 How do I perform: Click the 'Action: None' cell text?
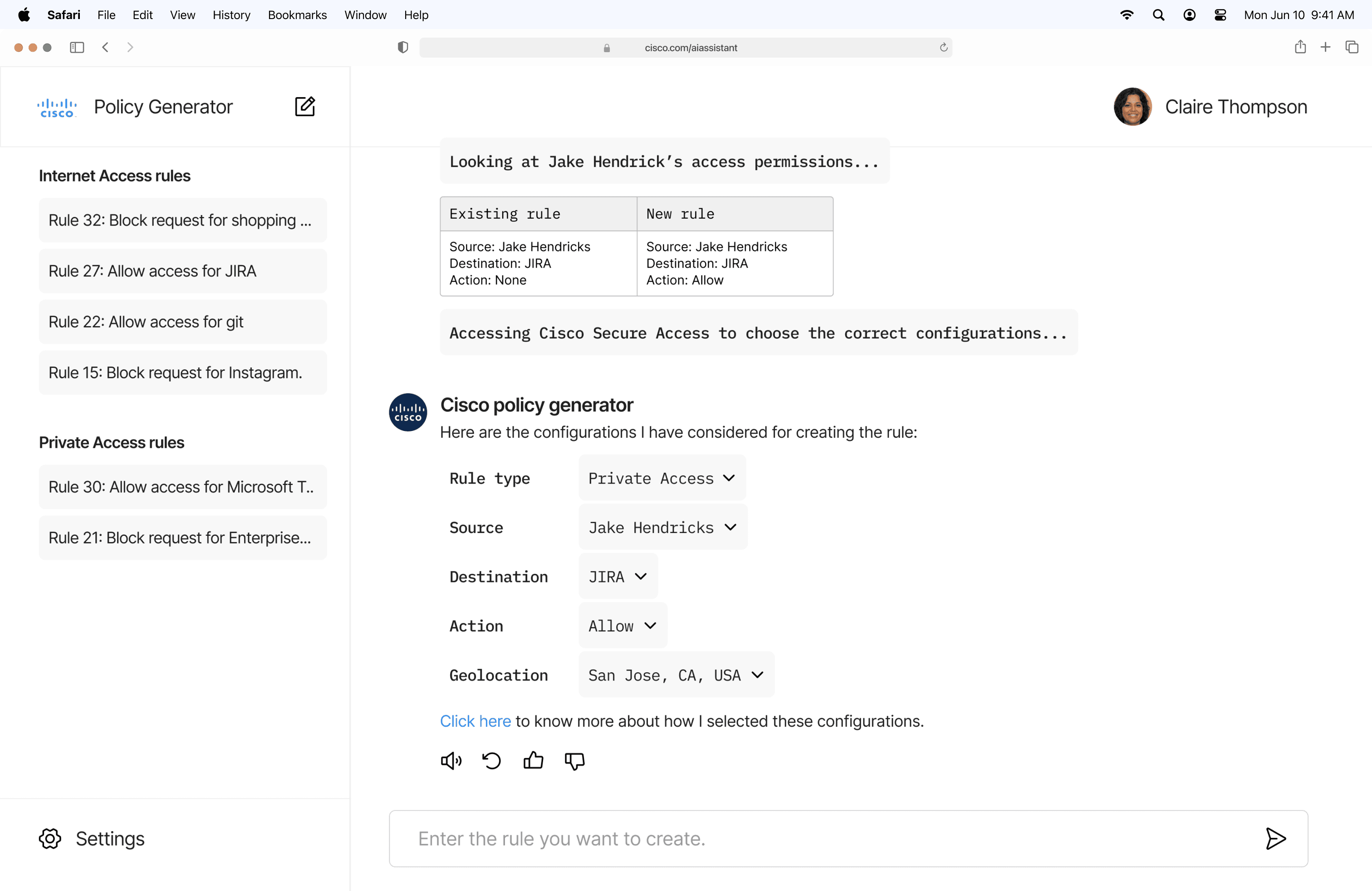488,280
